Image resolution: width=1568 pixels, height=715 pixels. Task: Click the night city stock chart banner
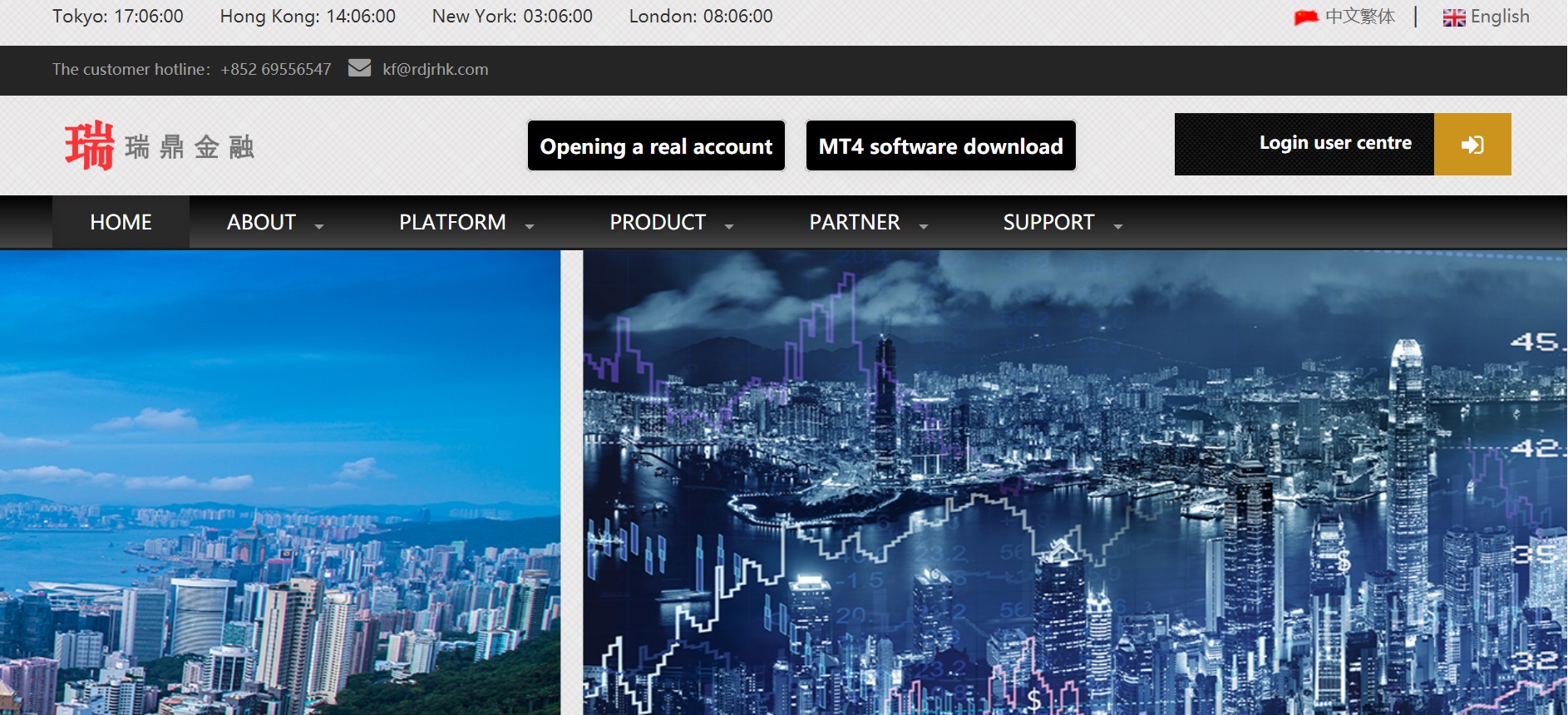(1072, 482)
